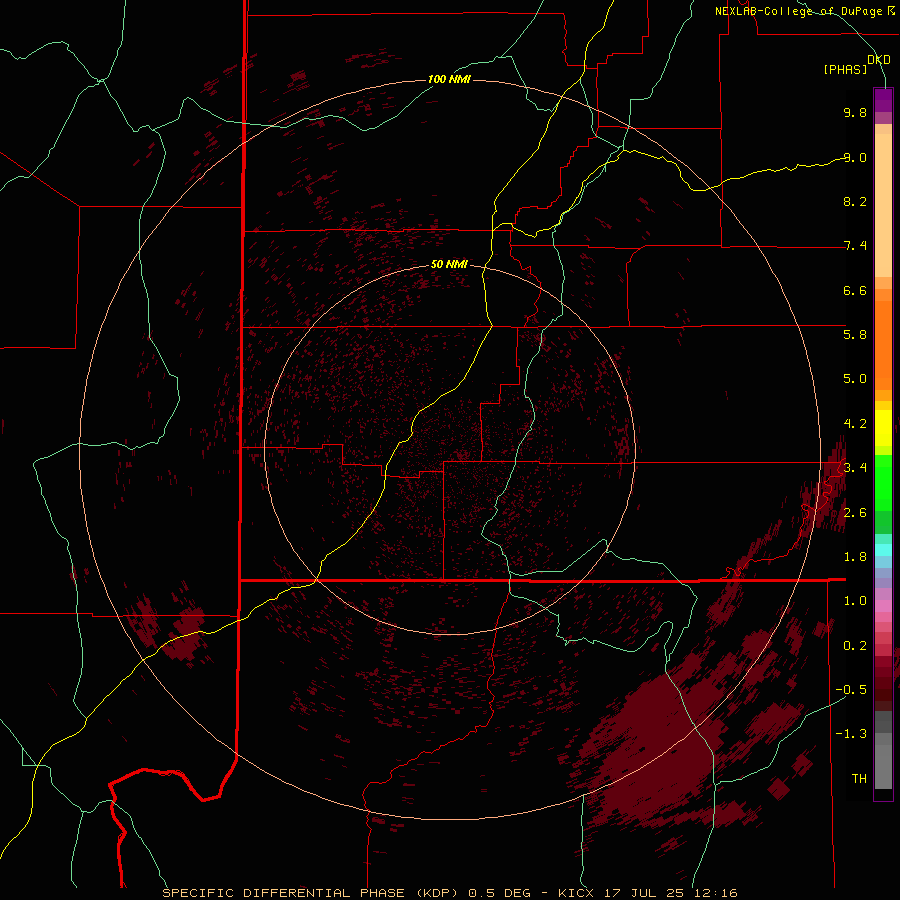This screenshot has height=900, width=900.
Task: Click the [PHAS] units label above color bar
Action: point(845,69)
